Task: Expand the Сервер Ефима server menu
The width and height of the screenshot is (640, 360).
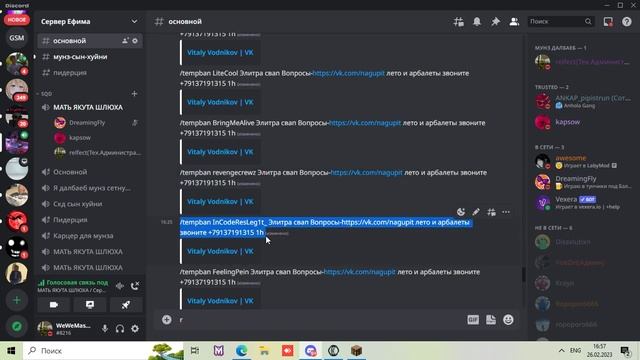Action: [134, 21]
